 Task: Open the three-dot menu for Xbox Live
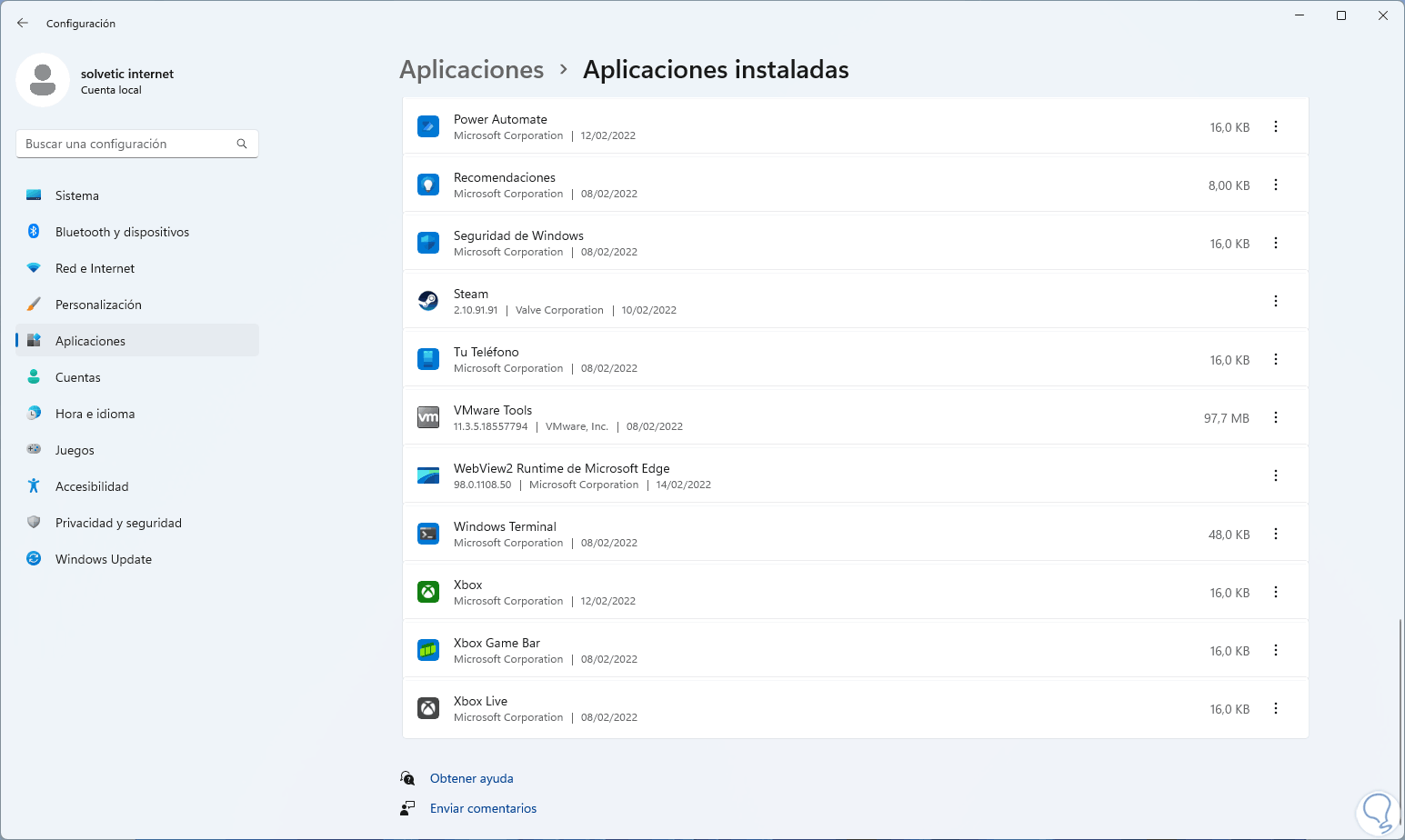[1276, 708]
